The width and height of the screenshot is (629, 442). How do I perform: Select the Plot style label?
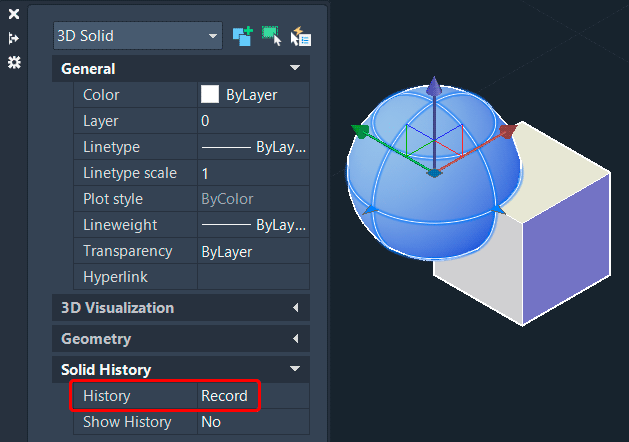(x=113, y=199)
